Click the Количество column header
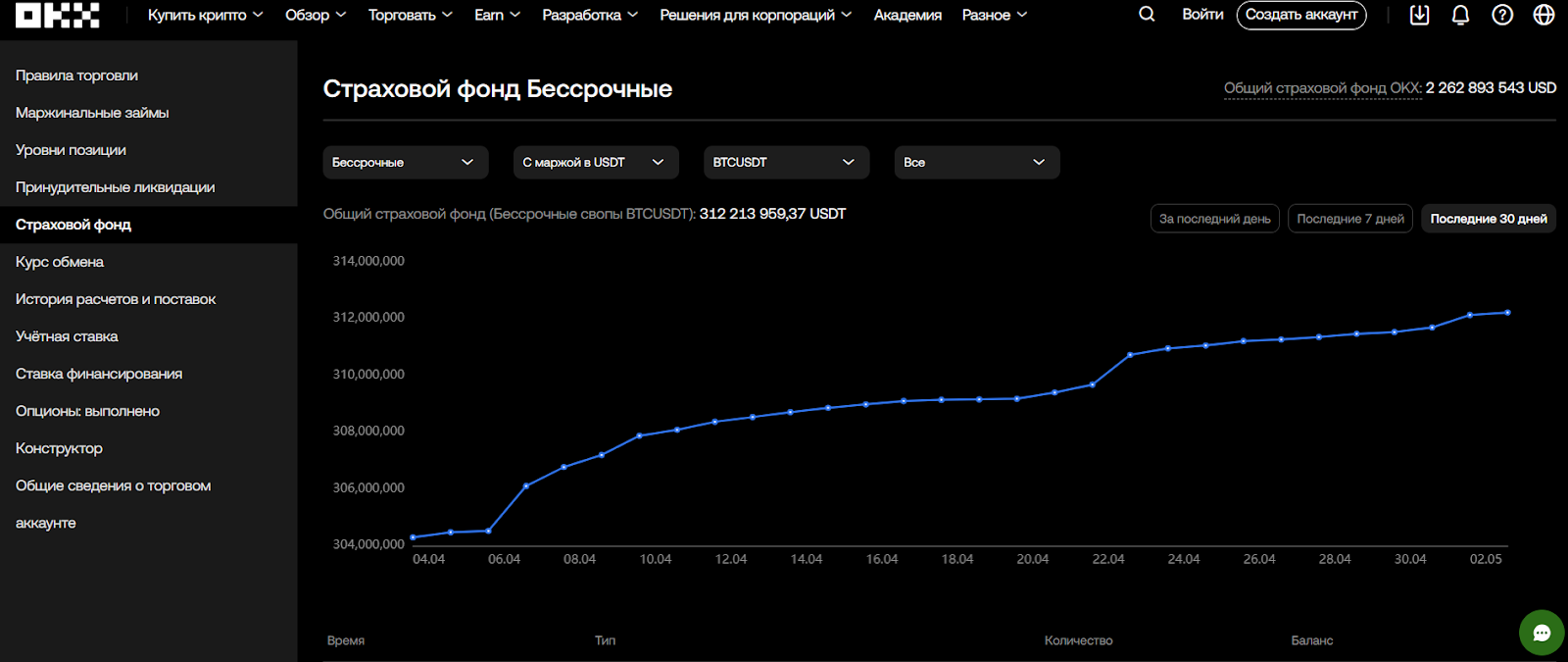This screenshot has width=1568, height=662. pos(1078,640)
